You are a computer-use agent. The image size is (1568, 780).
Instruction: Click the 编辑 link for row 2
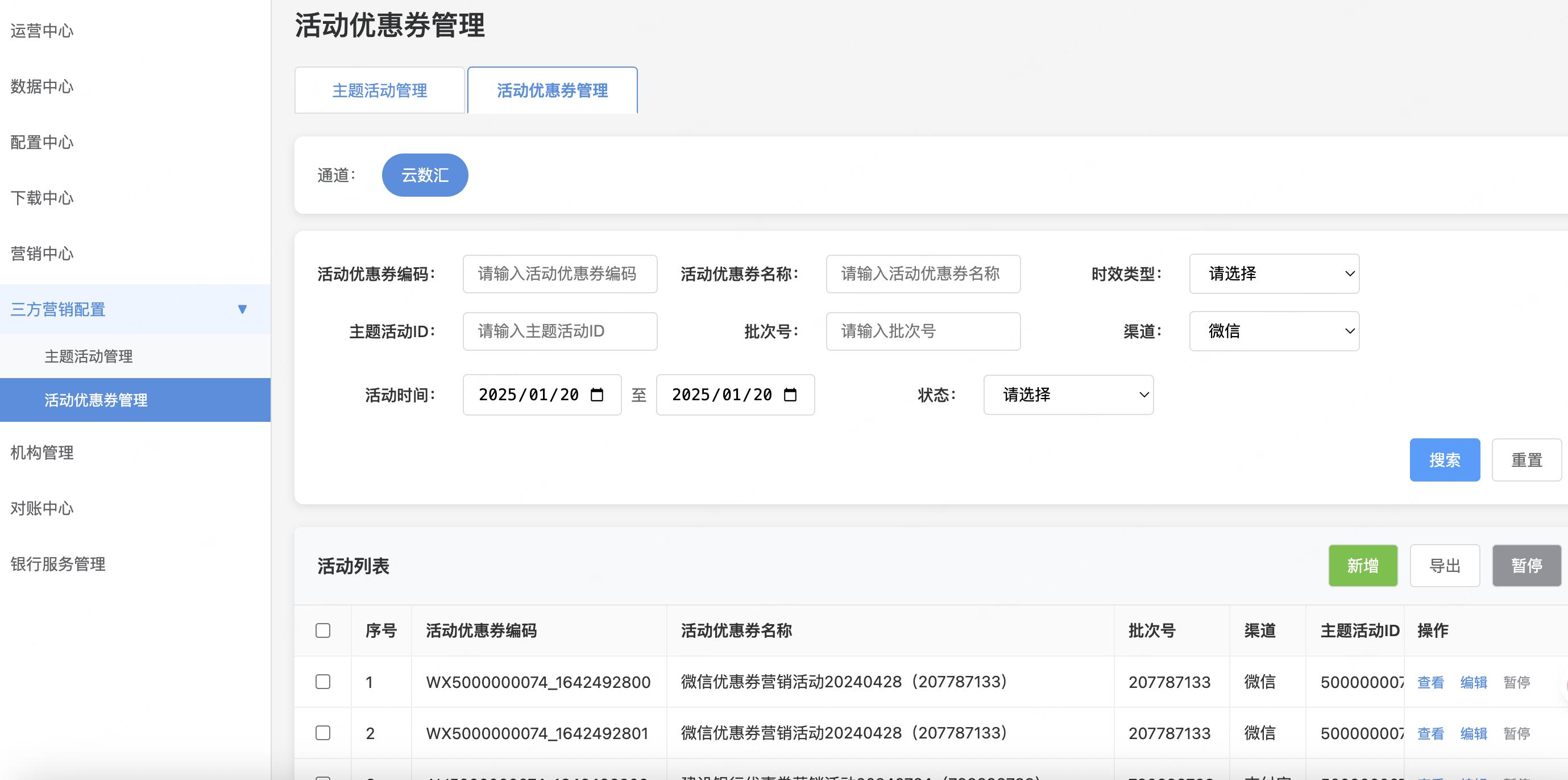click(1473, 732)
